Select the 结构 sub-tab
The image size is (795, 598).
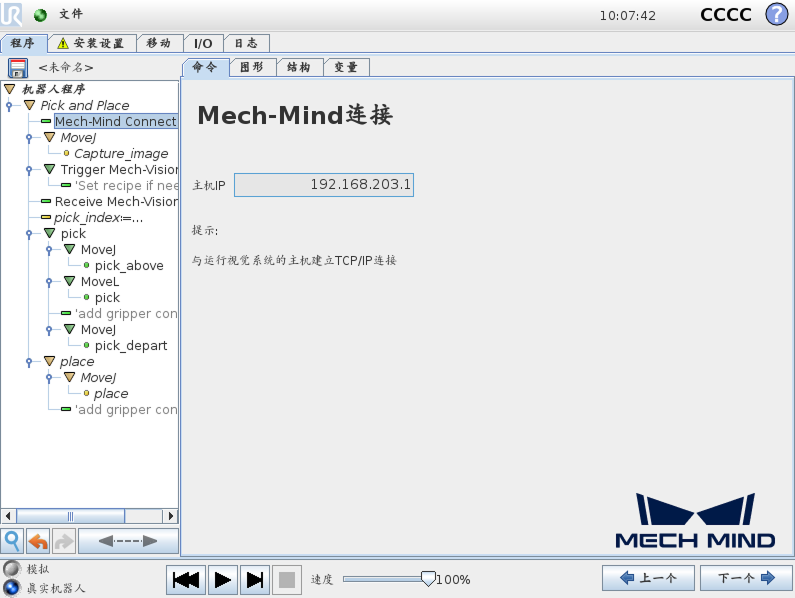pyautogui.click(x=299, y=67)
